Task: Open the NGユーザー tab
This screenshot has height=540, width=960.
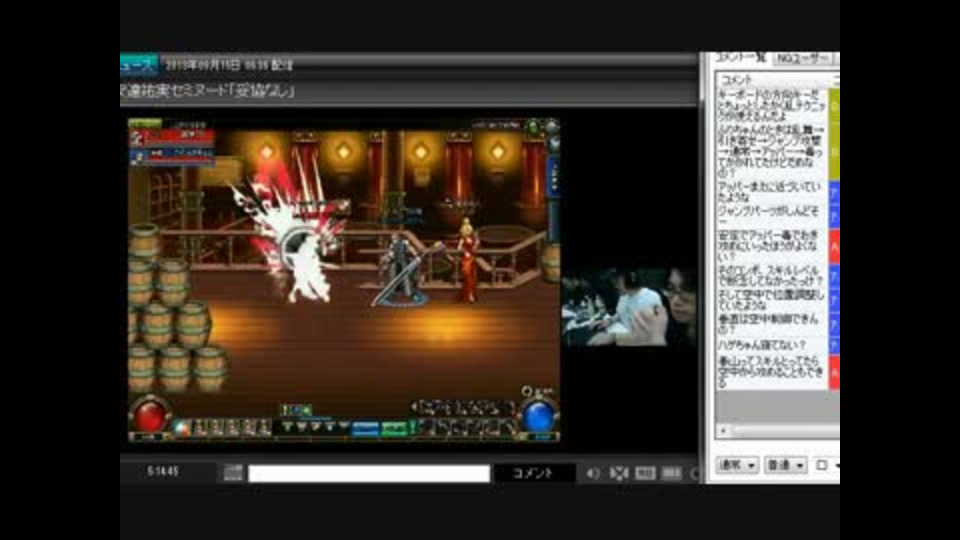Action: pos(803,59)
